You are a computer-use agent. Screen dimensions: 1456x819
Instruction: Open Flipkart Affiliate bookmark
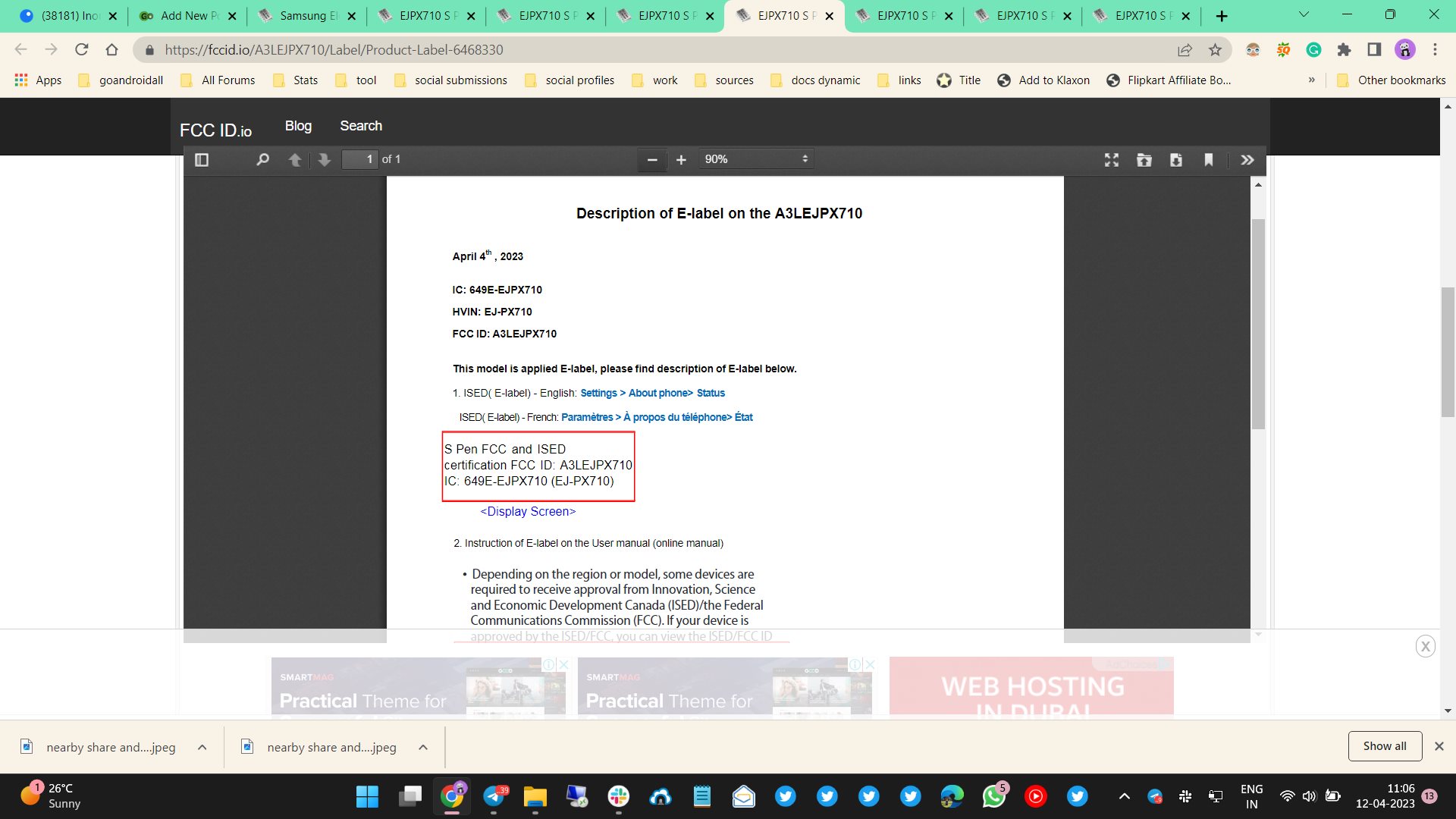(1169, 80)
